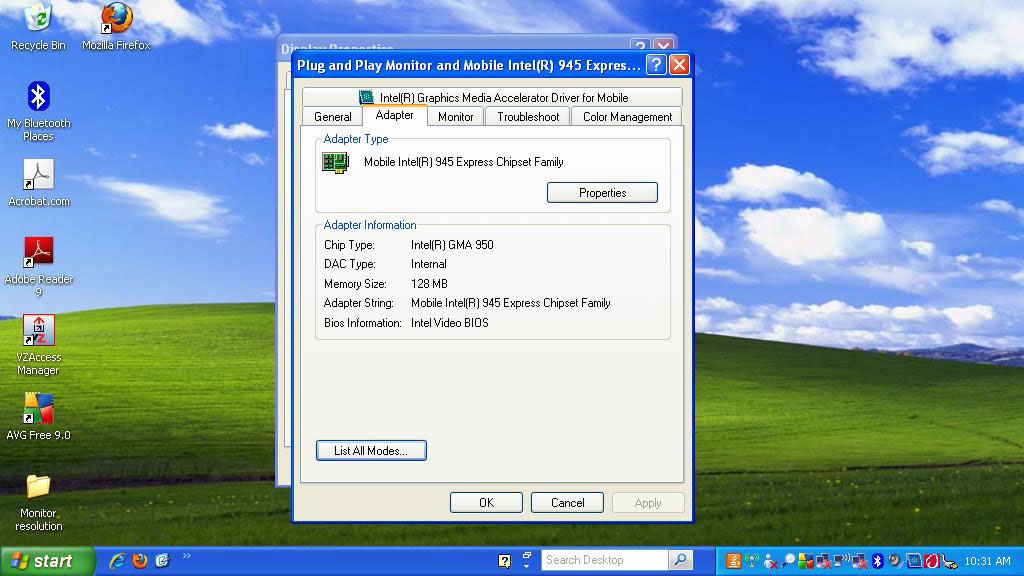This screenshot has height=576, width=1024.
Task: Open the Monitor resolution folder
Action: coord(38,502)
